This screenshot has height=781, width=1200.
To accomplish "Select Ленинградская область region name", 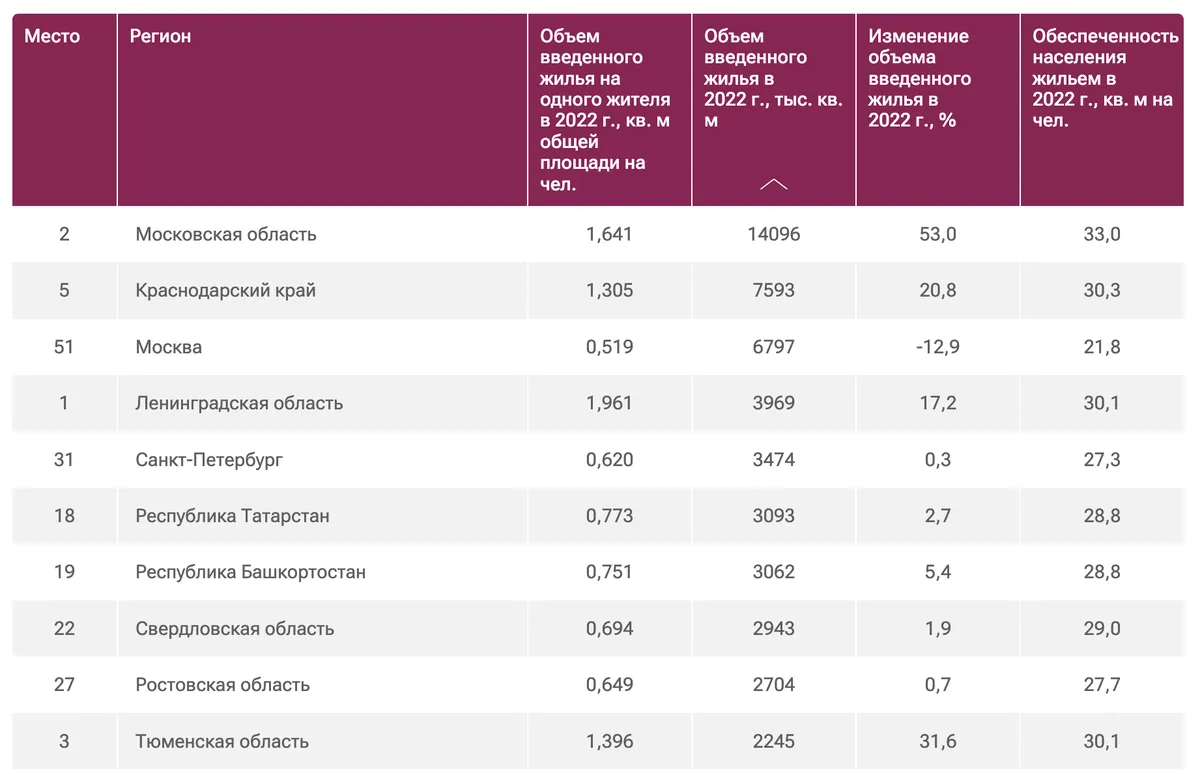I will point(239,403).
